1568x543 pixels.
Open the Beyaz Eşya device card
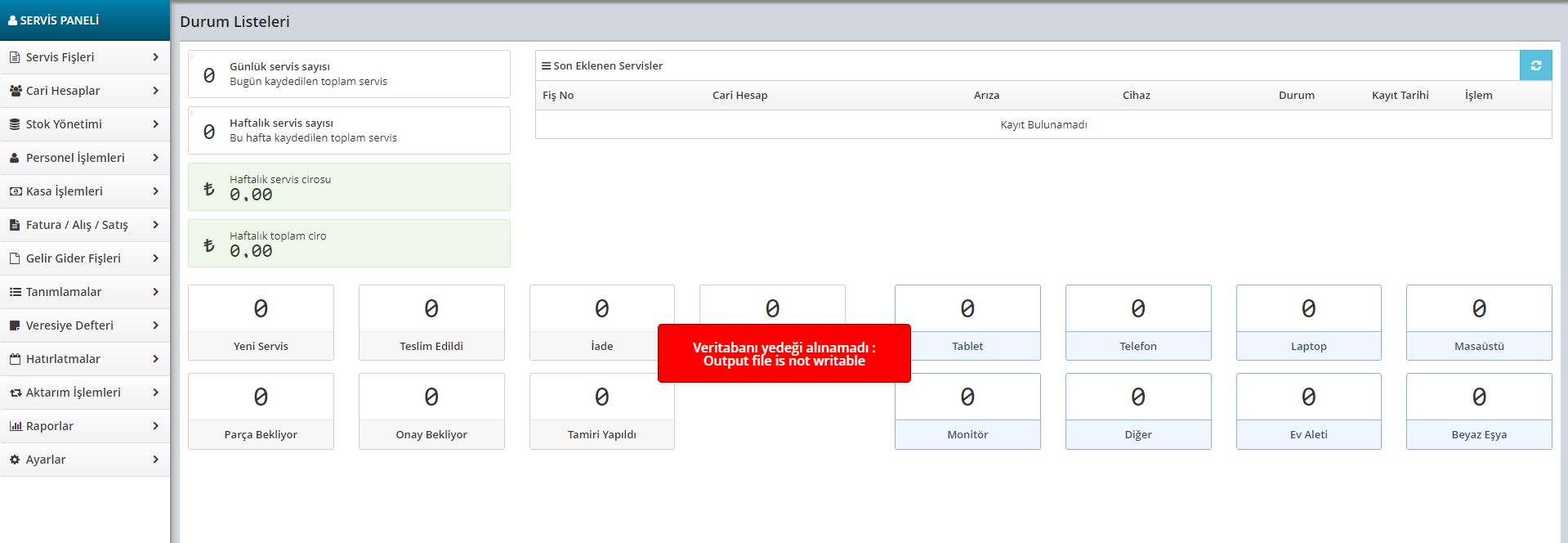click(x=1478, y=411)
